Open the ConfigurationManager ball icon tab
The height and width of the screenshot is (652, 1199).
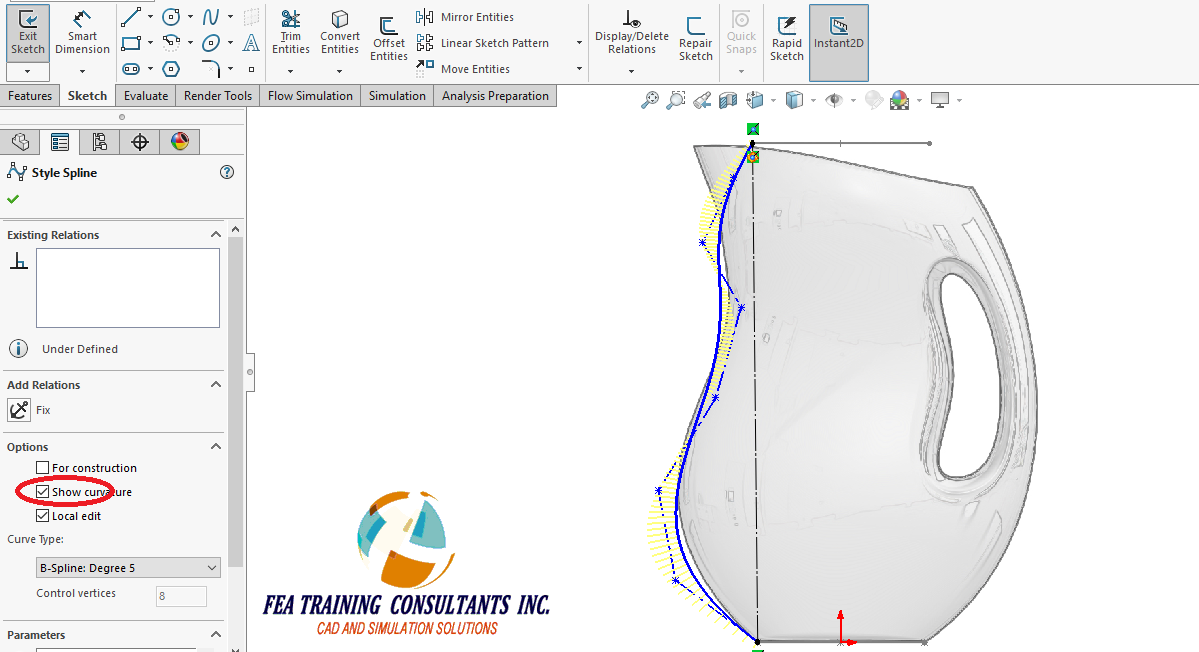[180, 141]
